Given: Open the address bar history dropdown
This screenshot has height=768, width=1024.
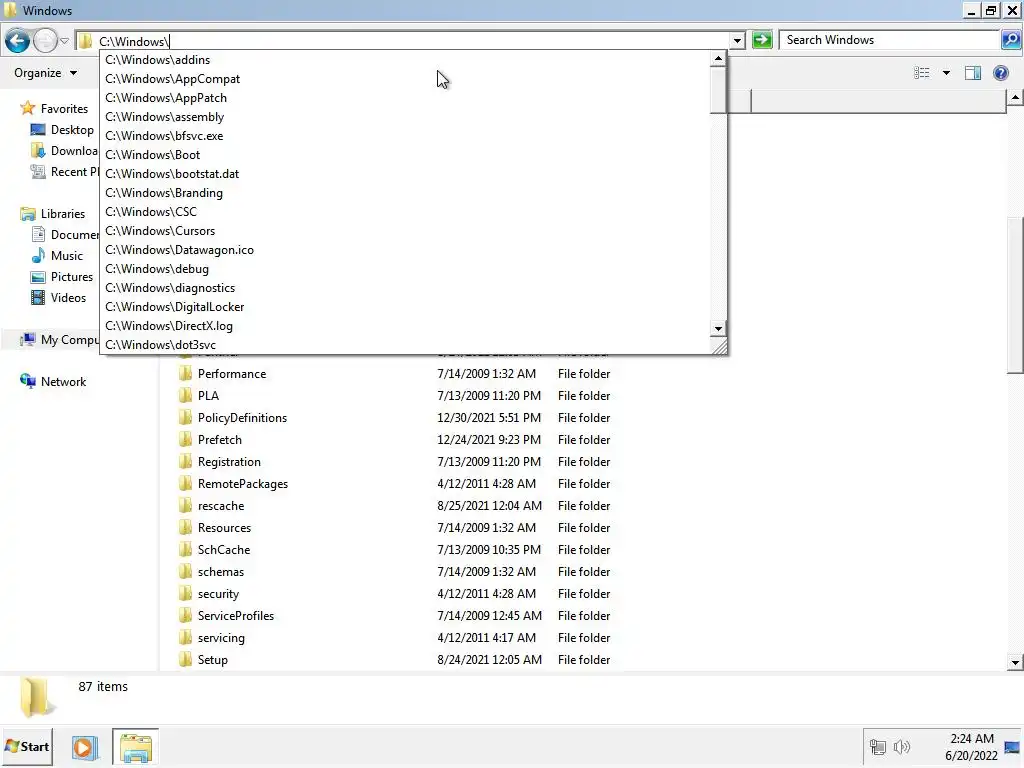Looking at the screenshot, I should [737, 40].
